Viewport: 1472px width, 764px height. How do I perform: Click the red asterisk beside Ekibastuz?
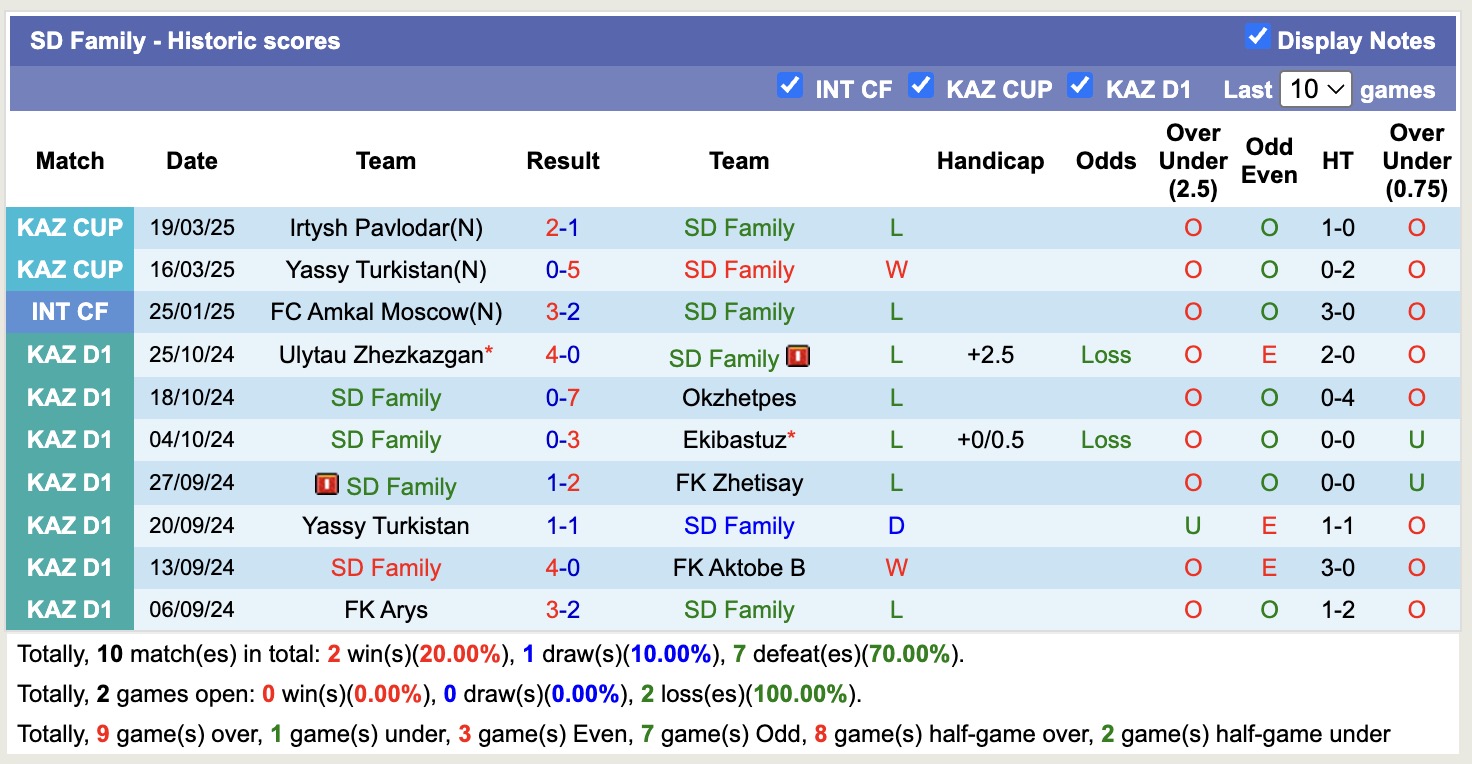(789, 433)
